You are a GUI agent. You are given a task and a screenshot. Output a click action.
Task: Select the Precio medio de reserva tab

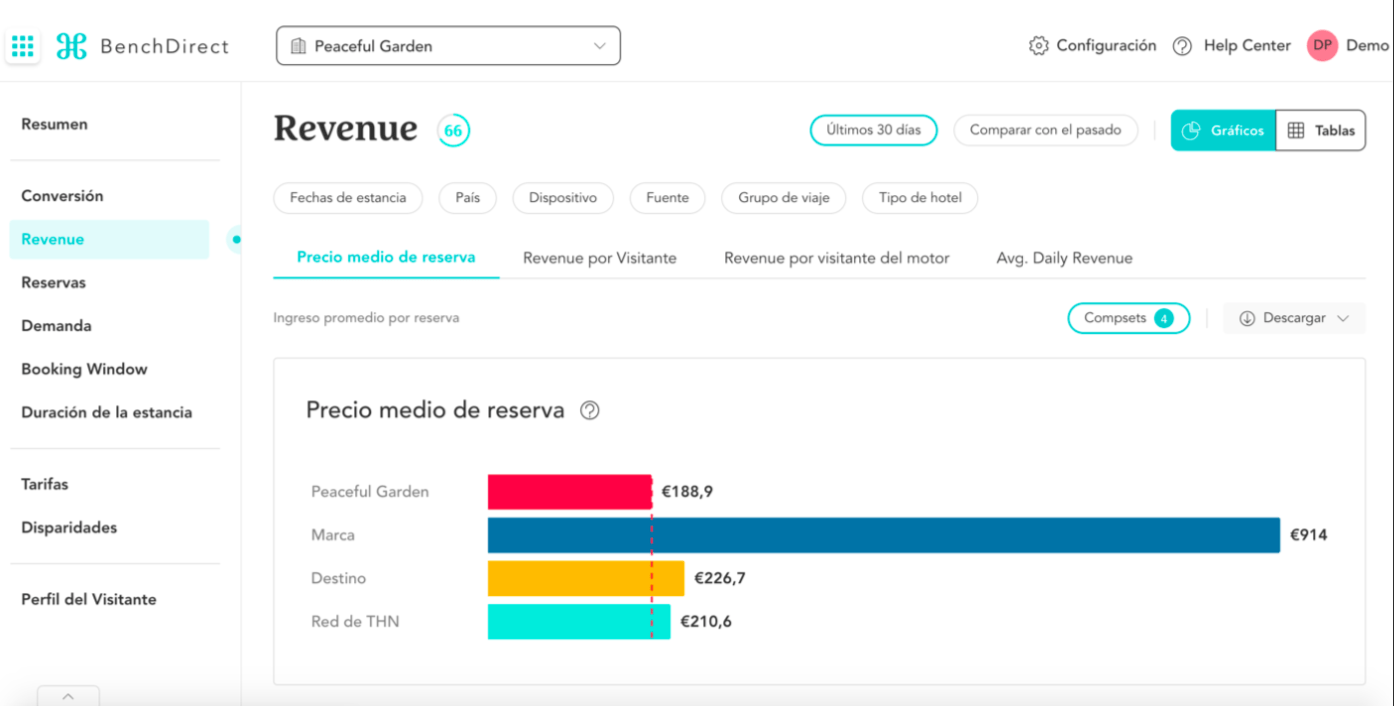pyautogui.click(x=386, y=257)
